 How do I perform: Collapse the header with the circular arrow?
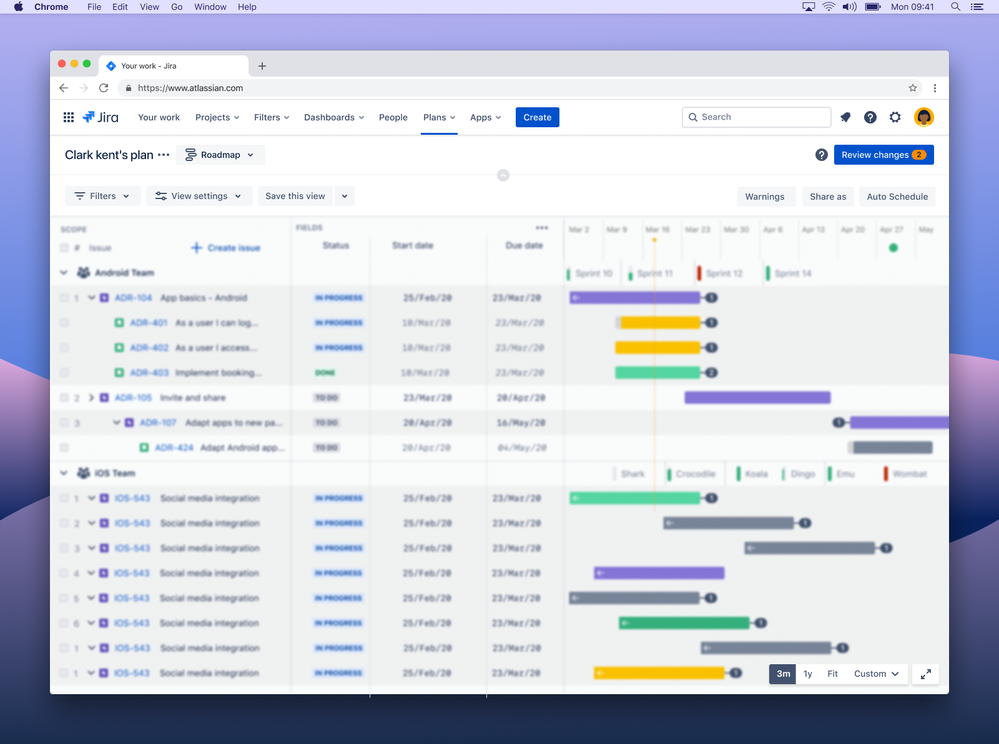(x=503, y=175)
